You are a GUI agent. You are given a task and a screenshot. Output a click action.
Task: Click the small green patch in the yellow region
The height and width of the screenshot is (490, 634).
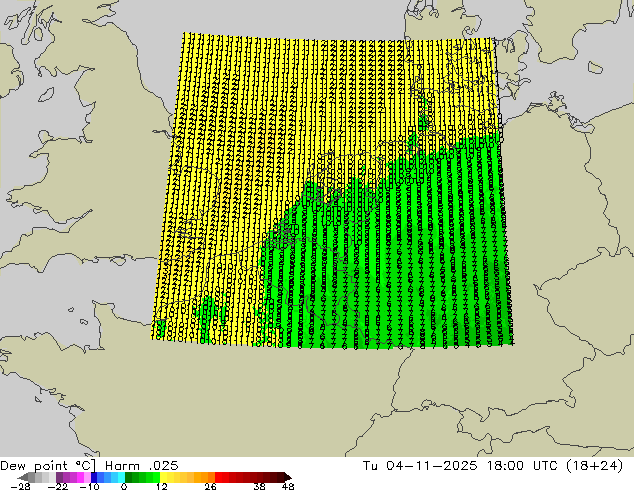[x=208, y=317]
